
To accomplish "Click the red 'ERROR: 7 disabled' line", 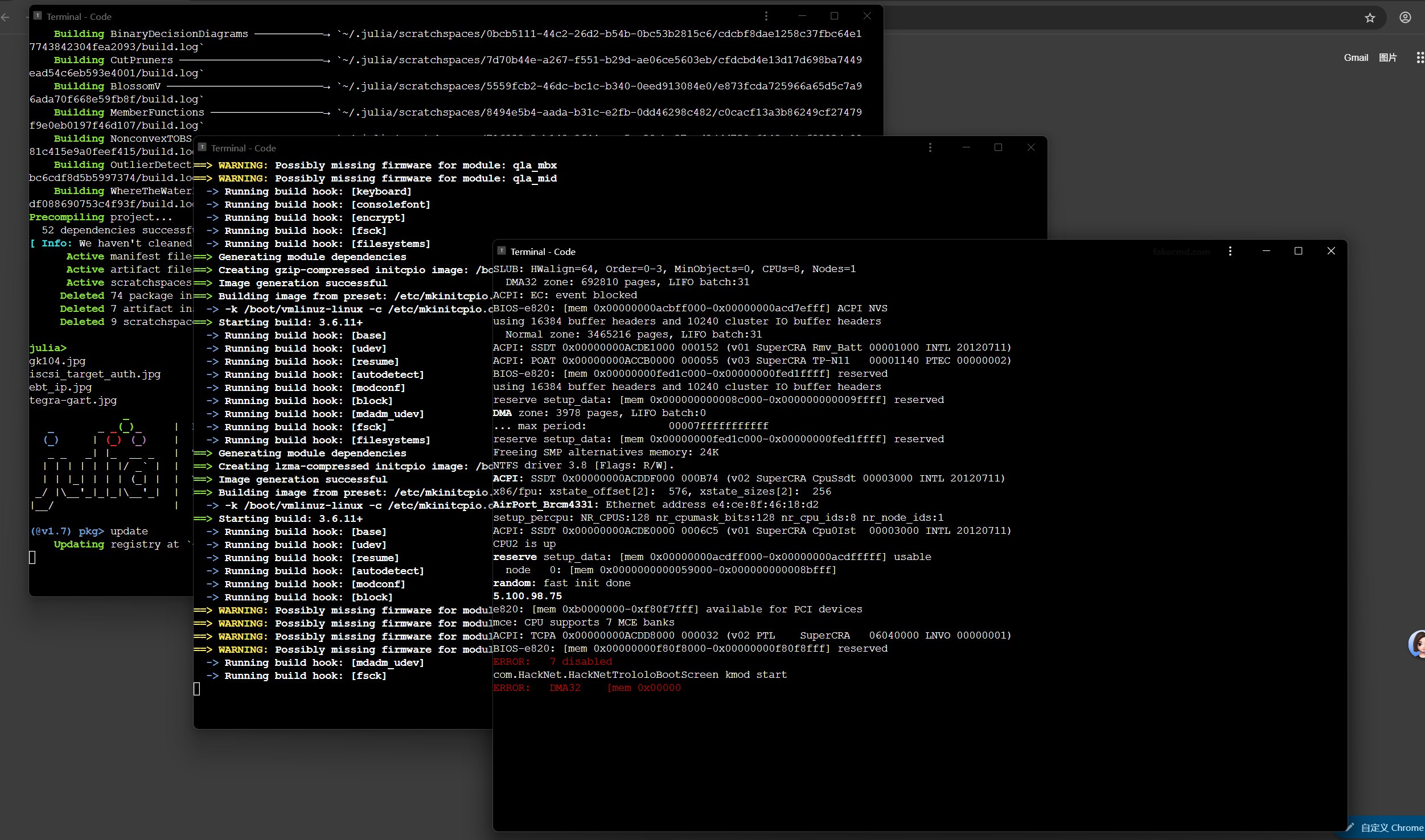I will point(553,661).
